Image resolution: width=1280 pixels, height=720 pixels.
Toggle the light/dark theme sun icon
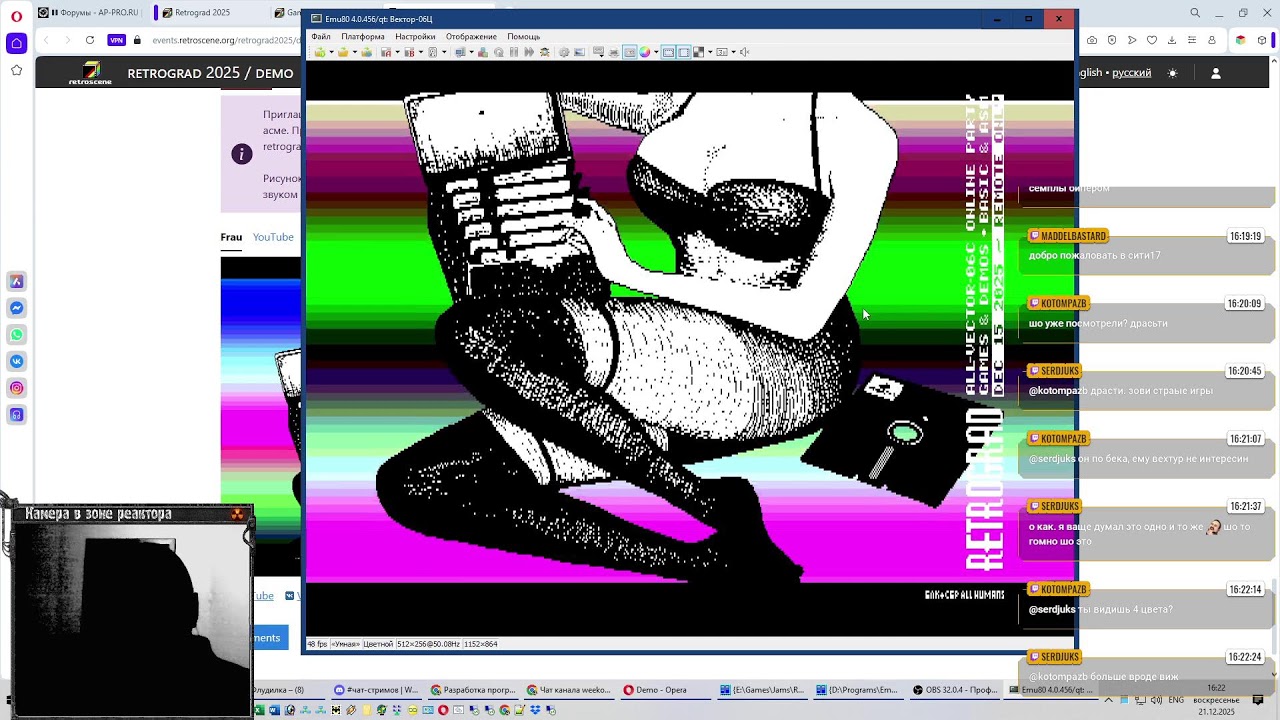click(1173, 73)
